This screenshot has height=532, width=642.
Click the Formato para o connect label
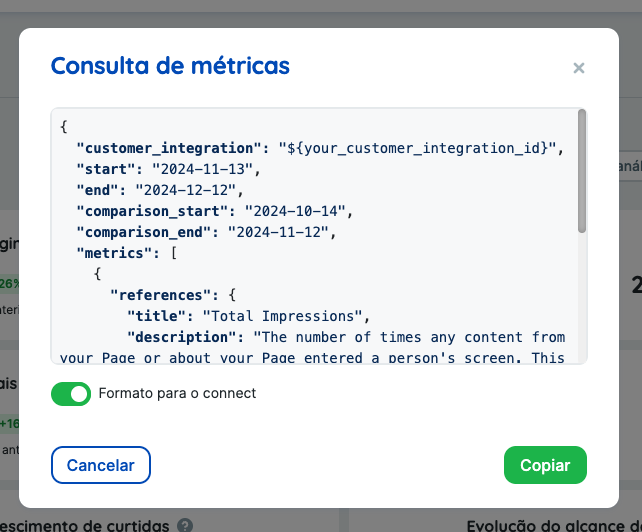point(177,393)
